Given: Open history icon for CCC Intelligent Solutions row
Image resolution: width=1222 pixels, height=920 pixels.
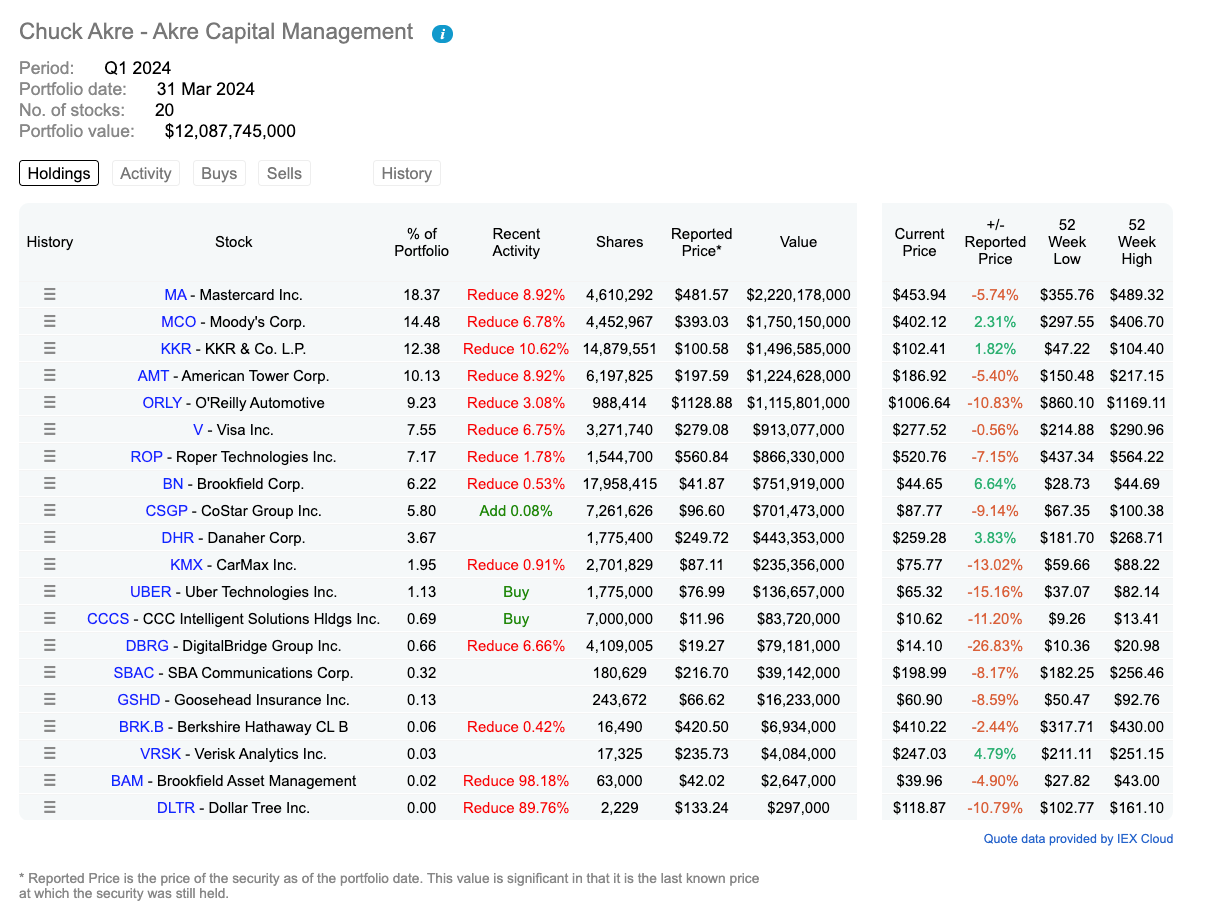Looking at the screenshot, I should pos(50,619).
